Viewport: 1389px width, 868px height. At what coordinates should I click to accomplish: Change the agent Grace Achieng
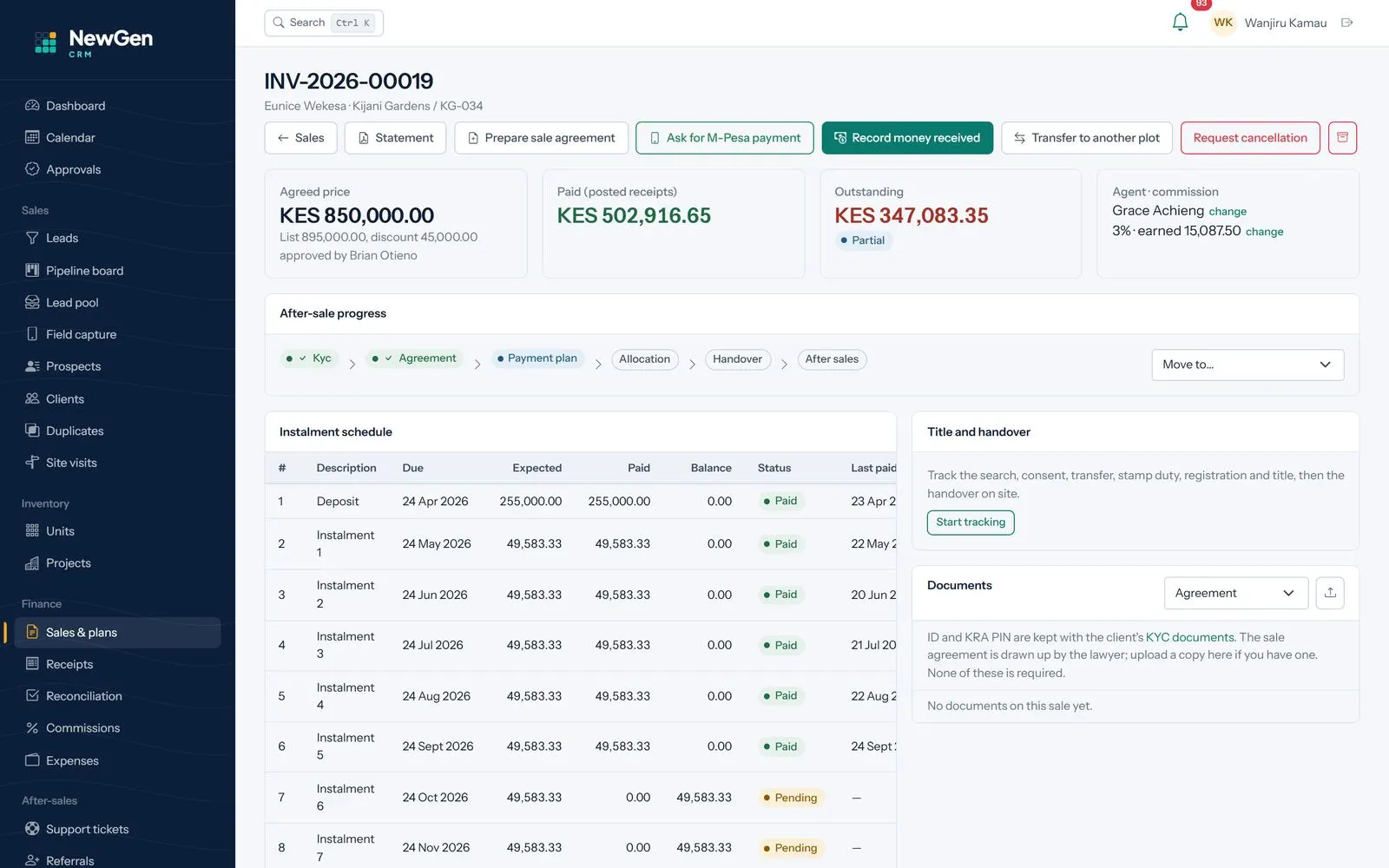pyautogui.click(x=1228, y=211)
